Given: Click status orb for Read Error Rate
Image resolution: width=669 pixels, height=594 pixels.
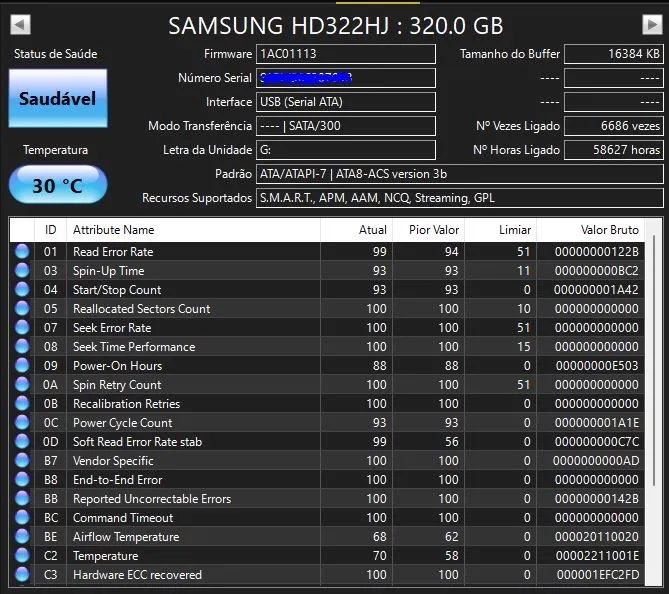Looking at the screenshot, I should 22,251.
